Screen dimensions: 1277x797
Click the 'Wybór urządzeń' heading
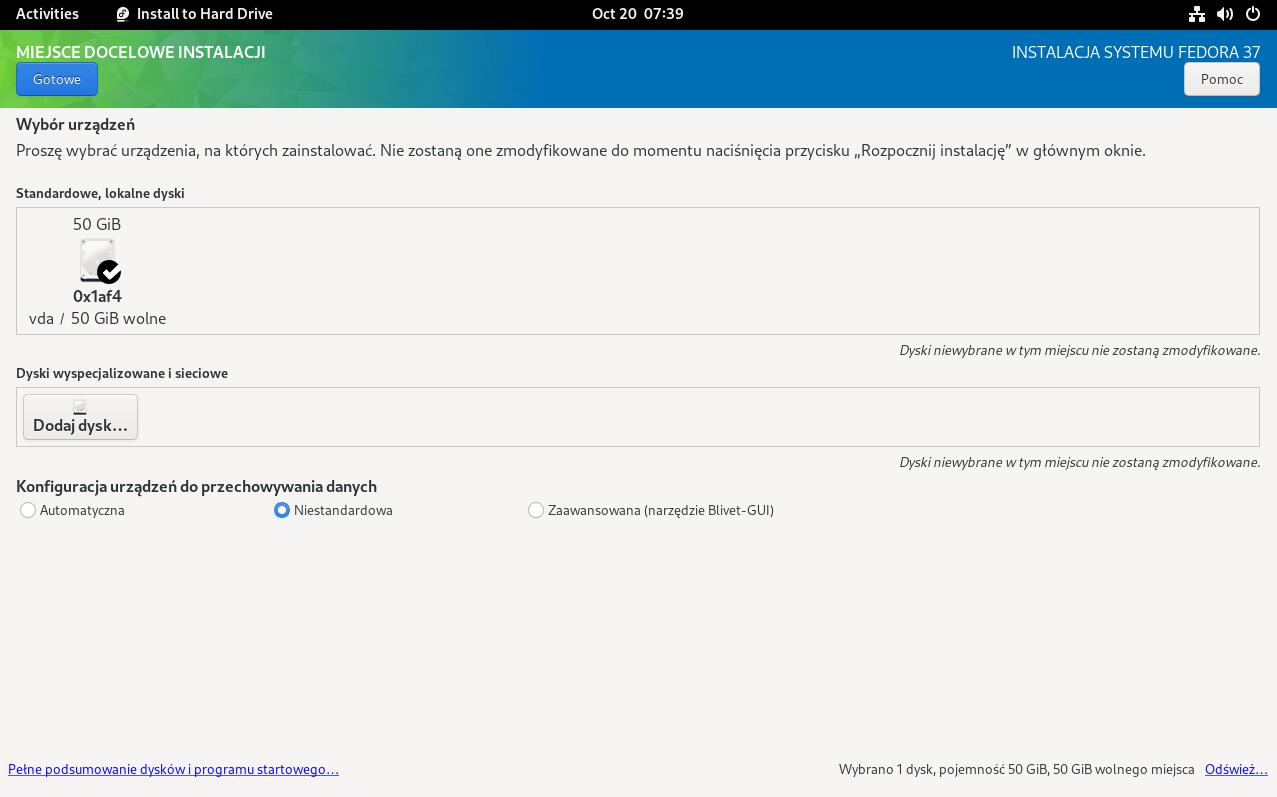(75, 125)
